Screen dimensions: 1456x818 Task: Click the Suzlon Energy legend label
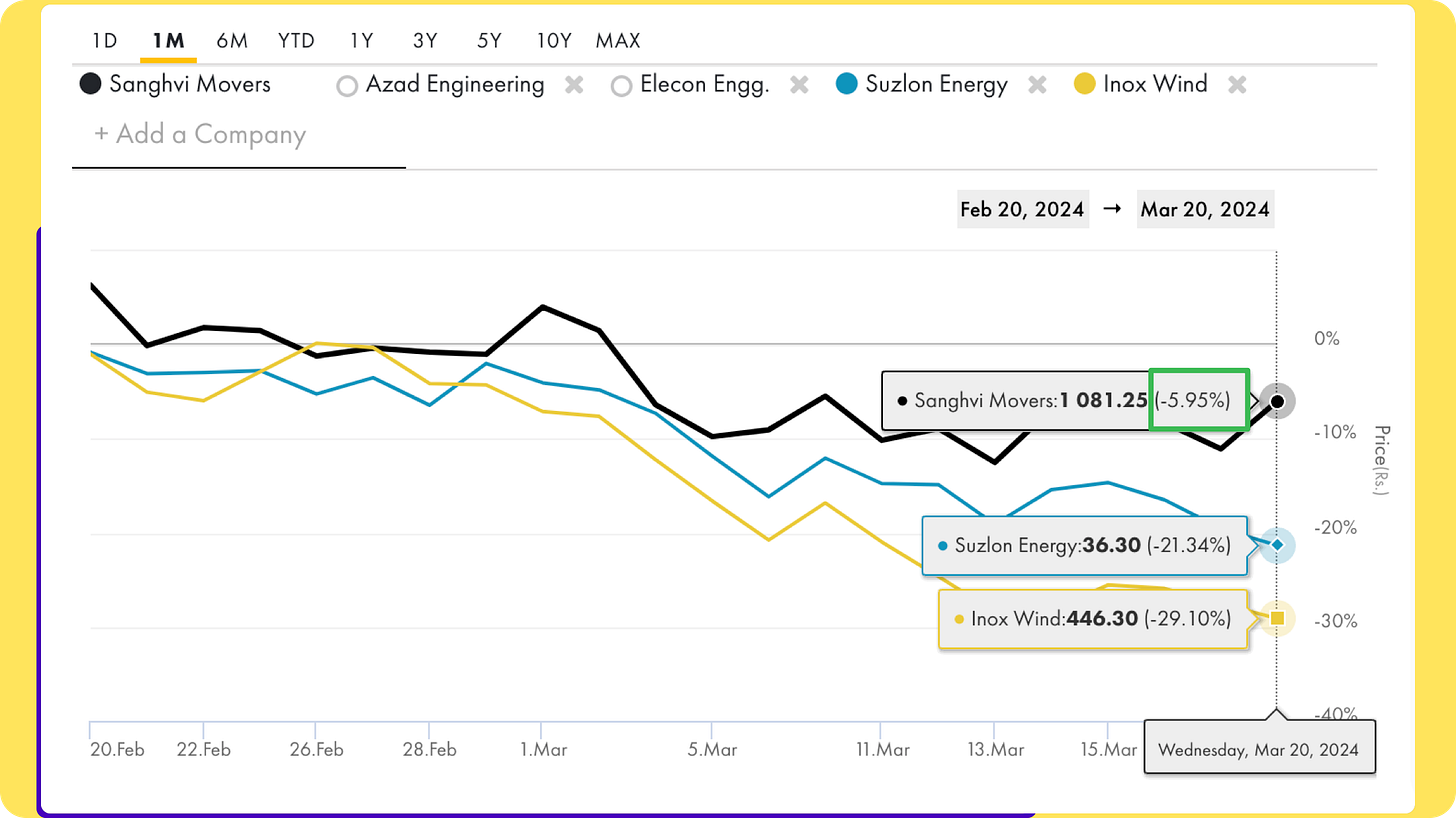(x=935, y=84)
